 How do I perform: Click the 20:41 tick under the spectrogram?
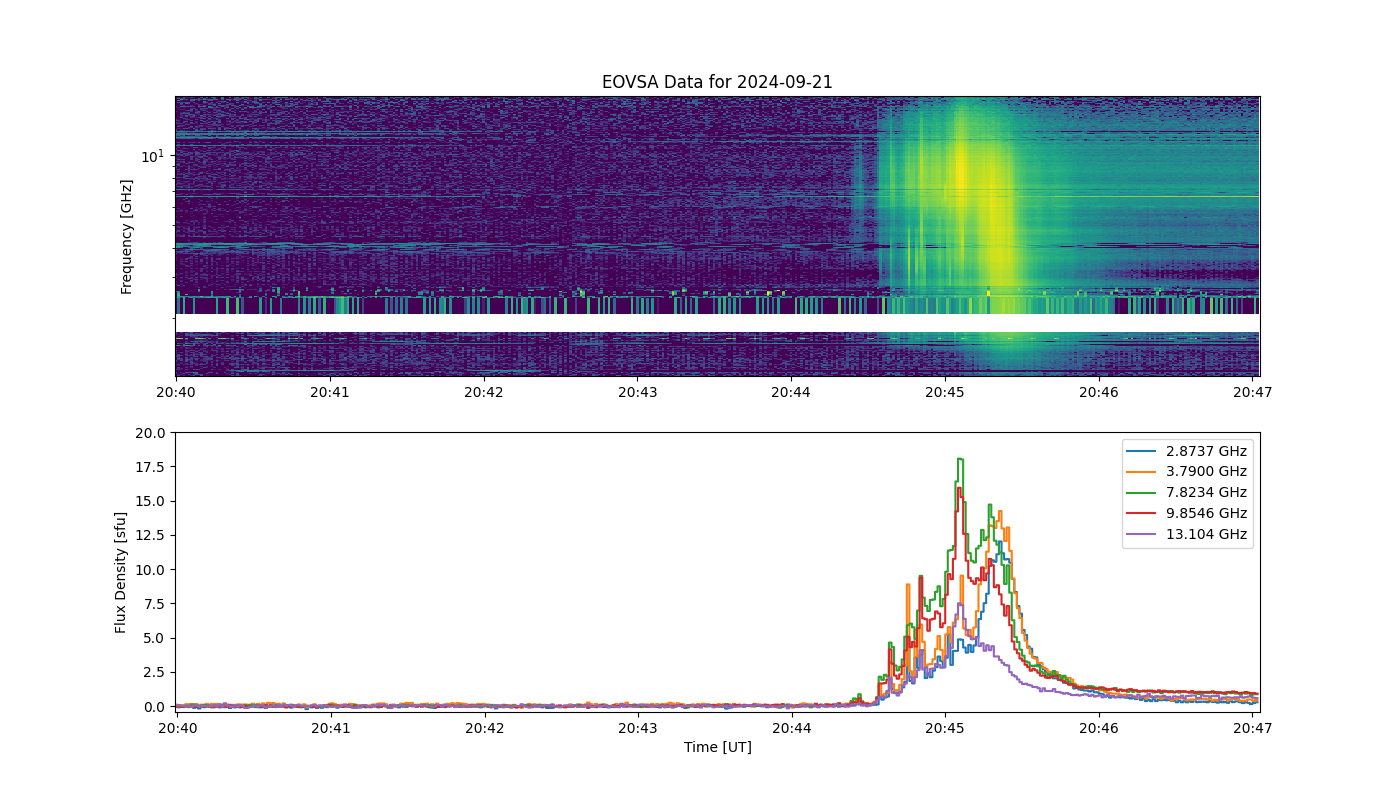click(x=330, y=394)
